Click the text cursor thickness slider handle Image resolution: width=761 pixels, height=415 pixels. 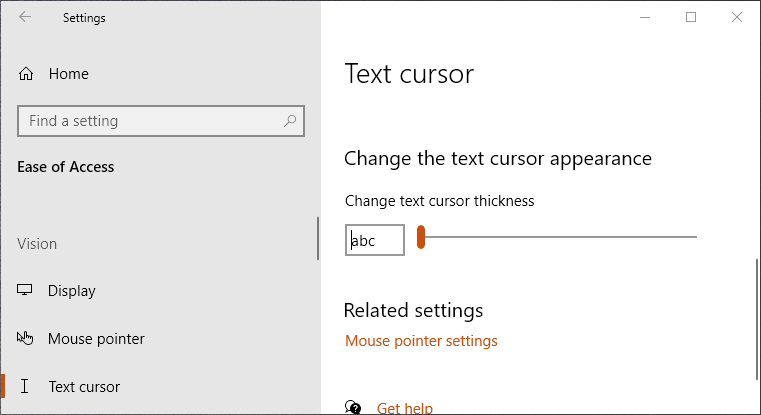[421, 238]
